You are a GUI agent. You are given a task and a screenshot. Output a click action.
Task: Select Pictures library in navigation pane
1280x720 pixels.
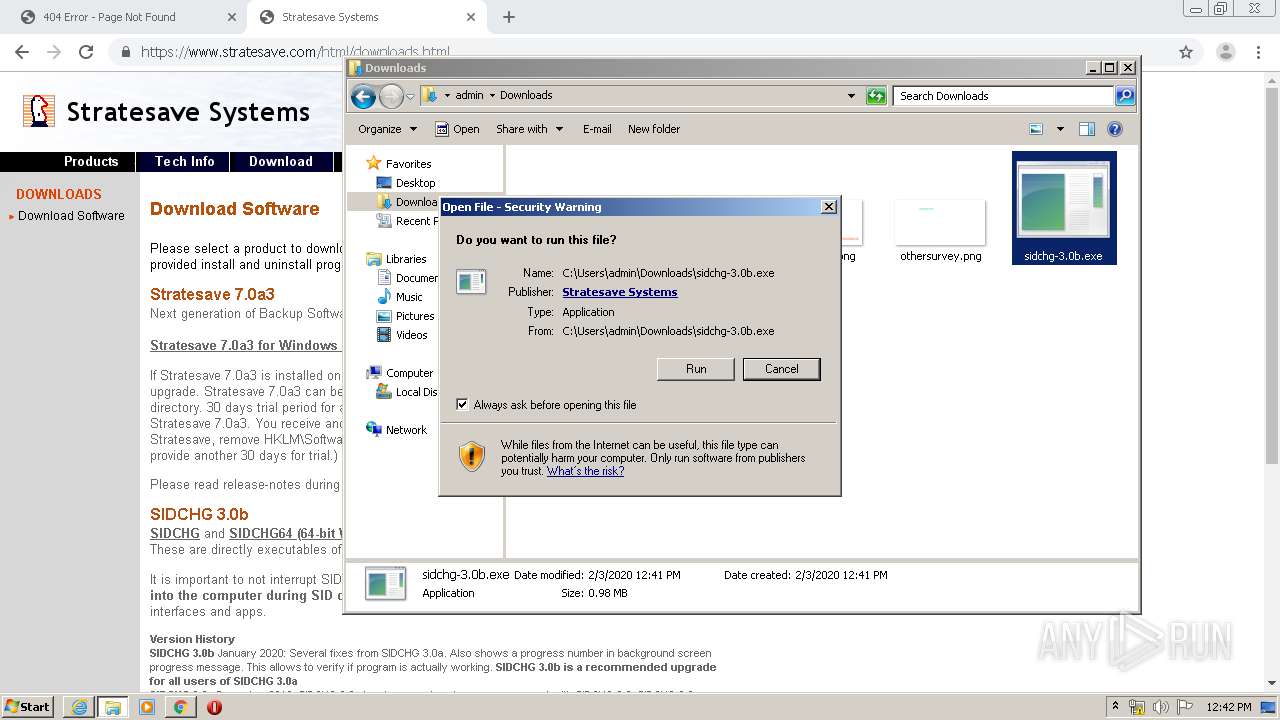[406, 316]
